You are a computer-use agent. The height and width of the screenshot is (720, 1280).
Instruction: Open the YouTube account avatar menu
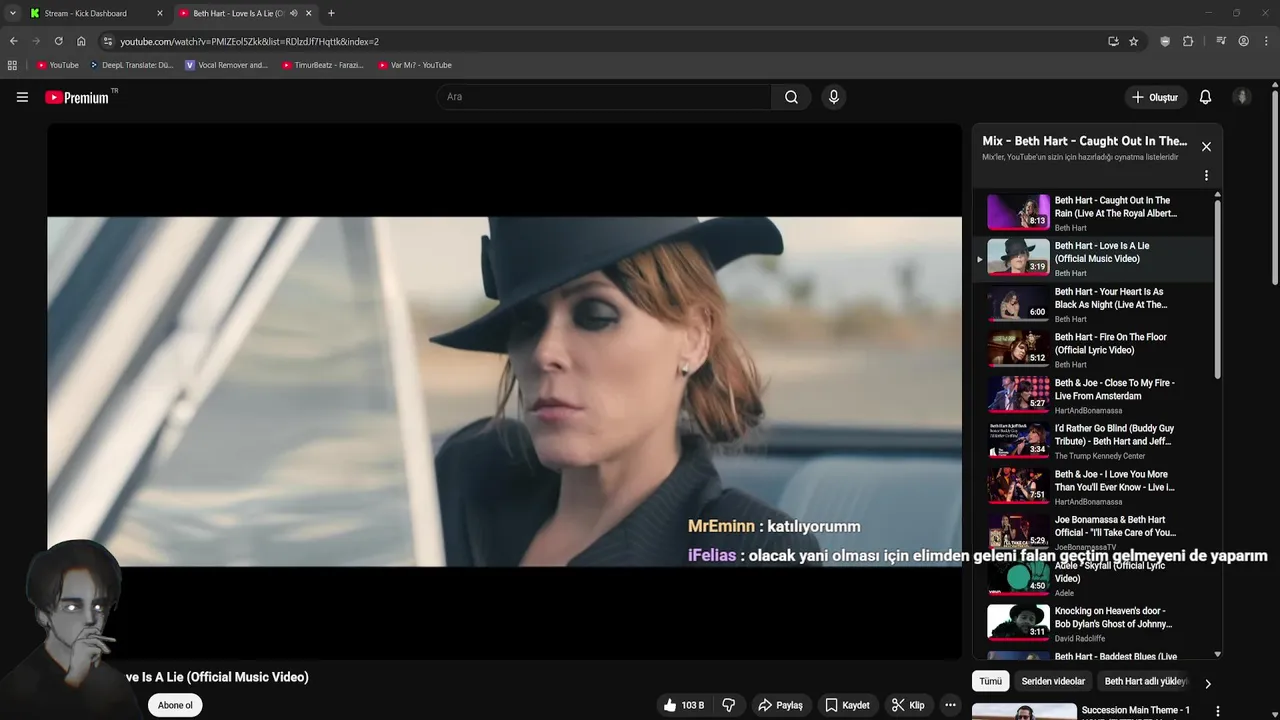[1242, 97]
